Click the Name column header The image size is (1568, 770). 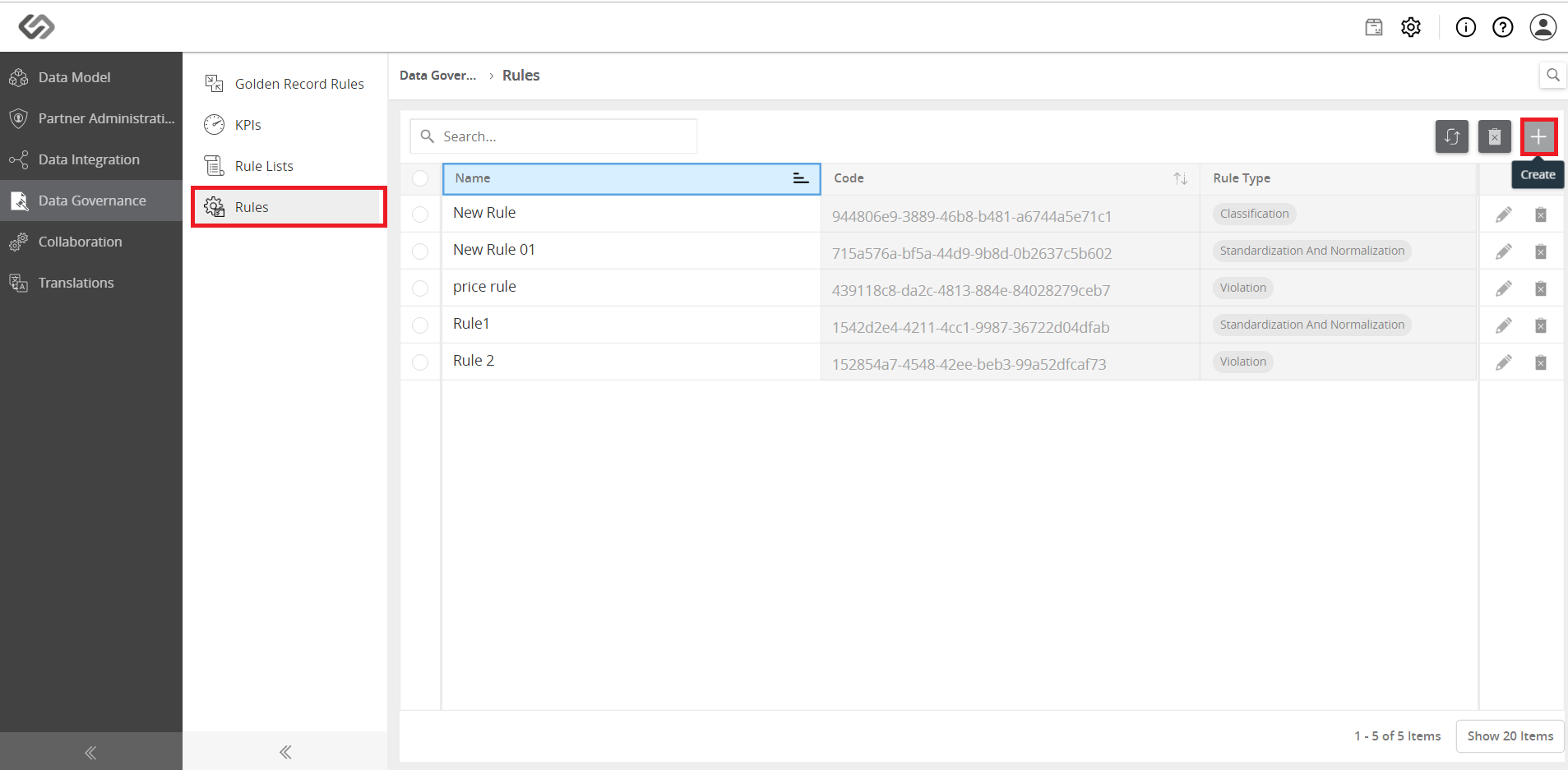pos(631,178)
